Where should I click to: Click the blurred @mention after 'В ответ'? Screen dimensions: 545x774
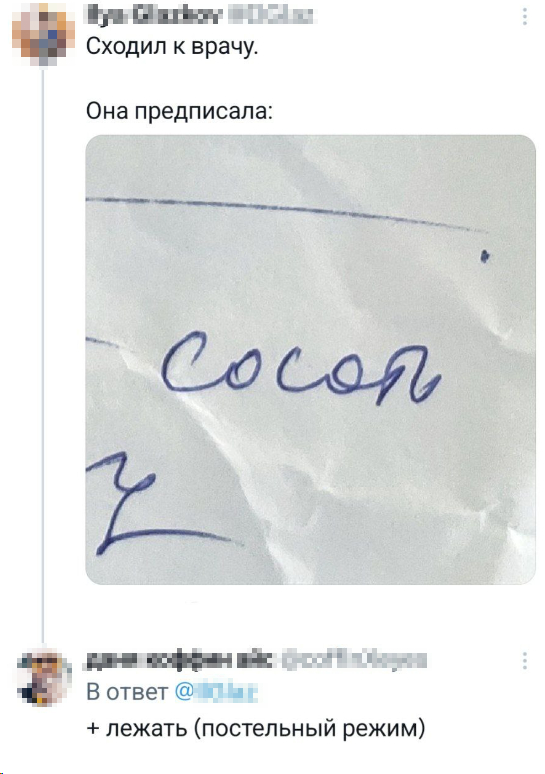(x=216, y=692)
